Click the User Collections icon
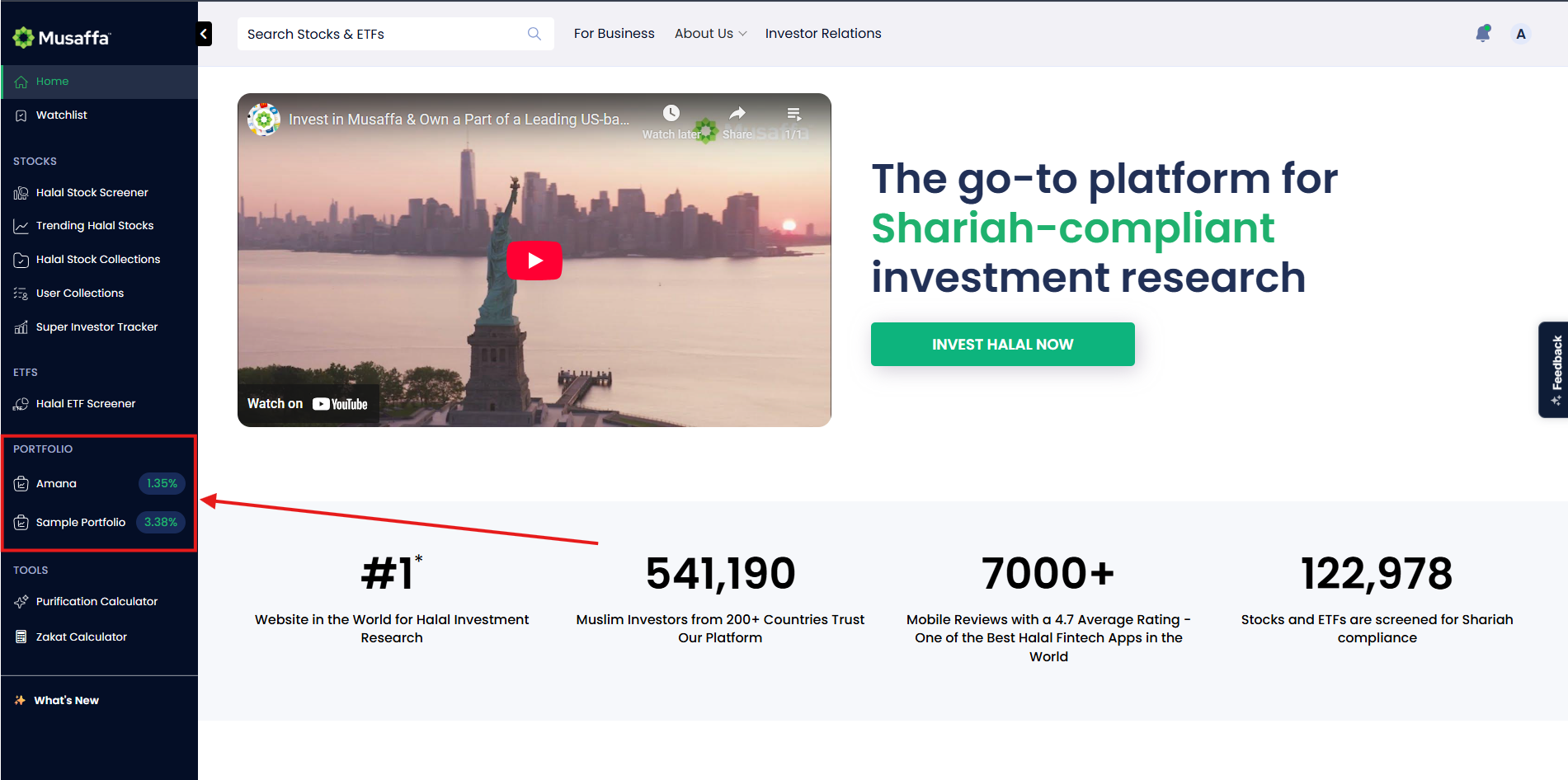The image size is (1568, 780). 21,294
